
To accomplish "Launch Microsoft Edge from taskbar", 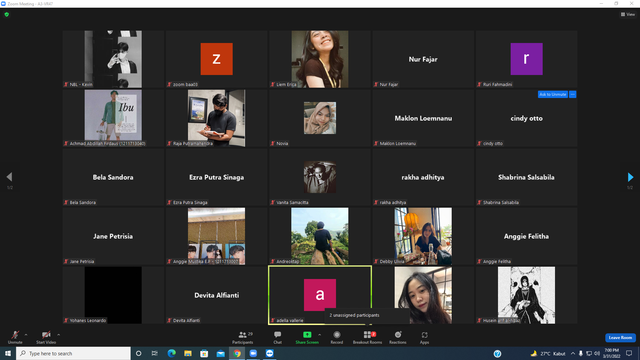I will click(x=171, y=353).
